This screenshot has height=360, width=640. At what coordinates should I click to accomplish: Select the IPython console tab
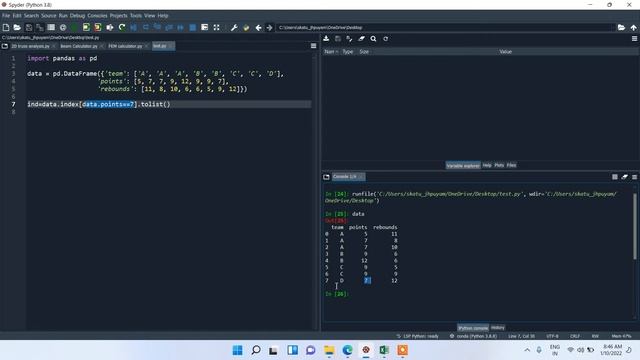(473, 328)
